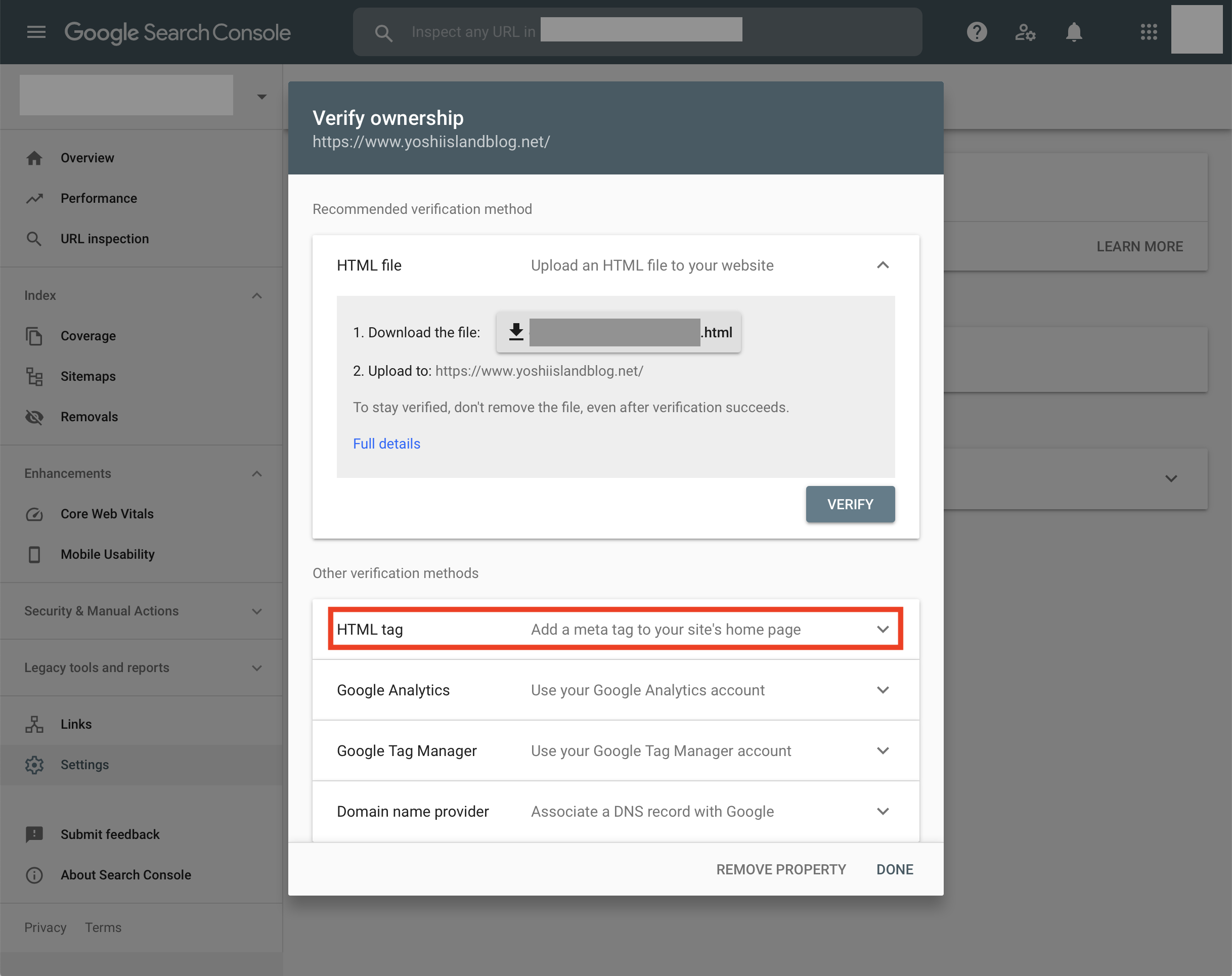Open the hamburger navigation menu
Screen dimensions: 1232x976
[36, 32]
